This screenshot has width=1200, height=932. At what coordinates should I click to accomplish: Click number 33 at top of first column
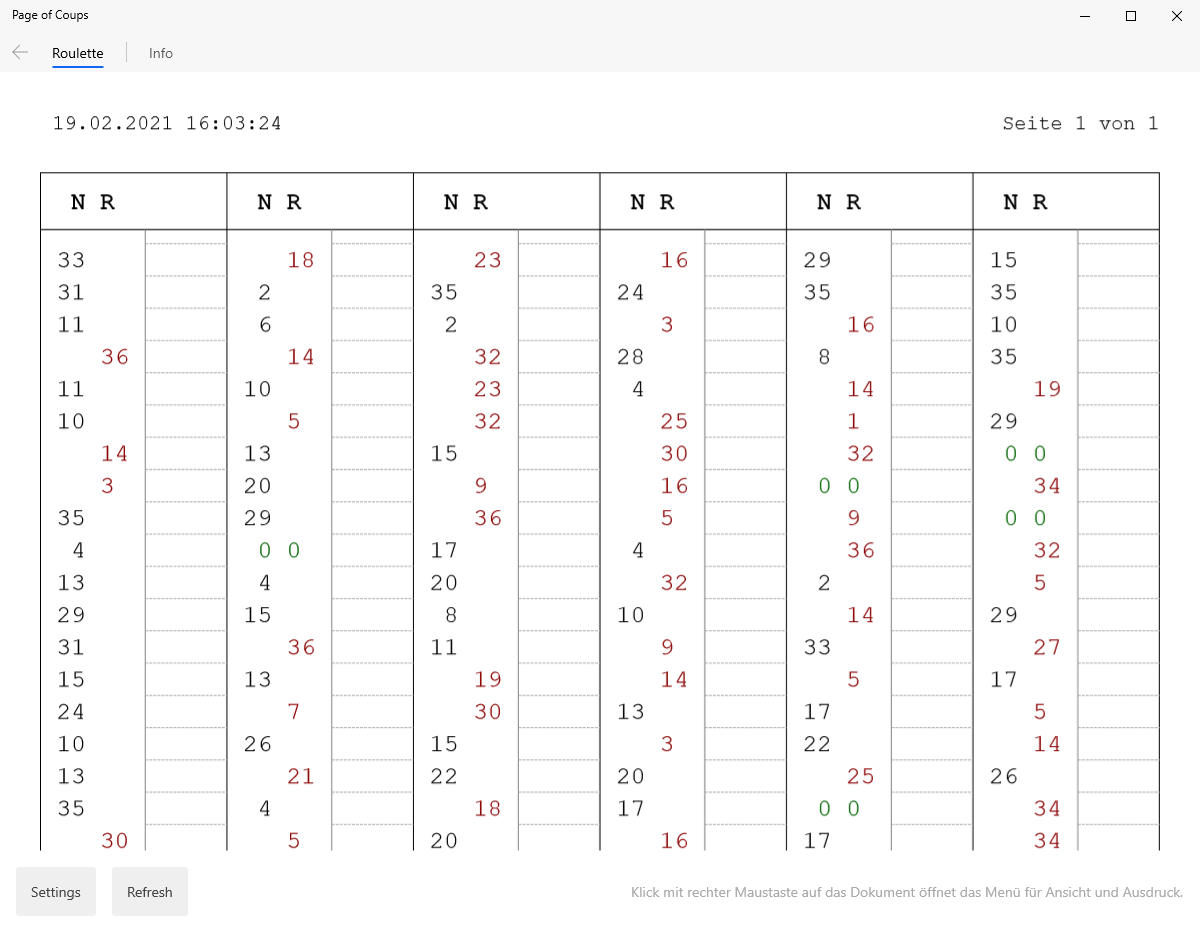coord(71,261)
